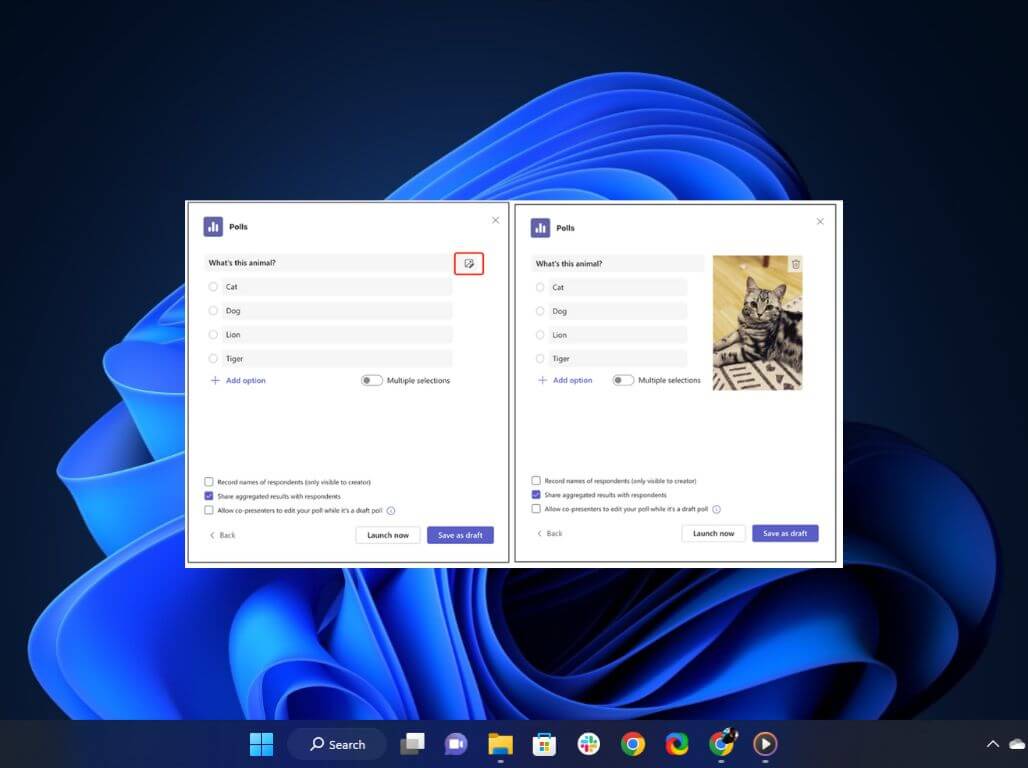Uncheck Share aggregated results in right poll
The height and width of the screenshot is (768, 1028).
pyautogui.click(x=536, y=495)
